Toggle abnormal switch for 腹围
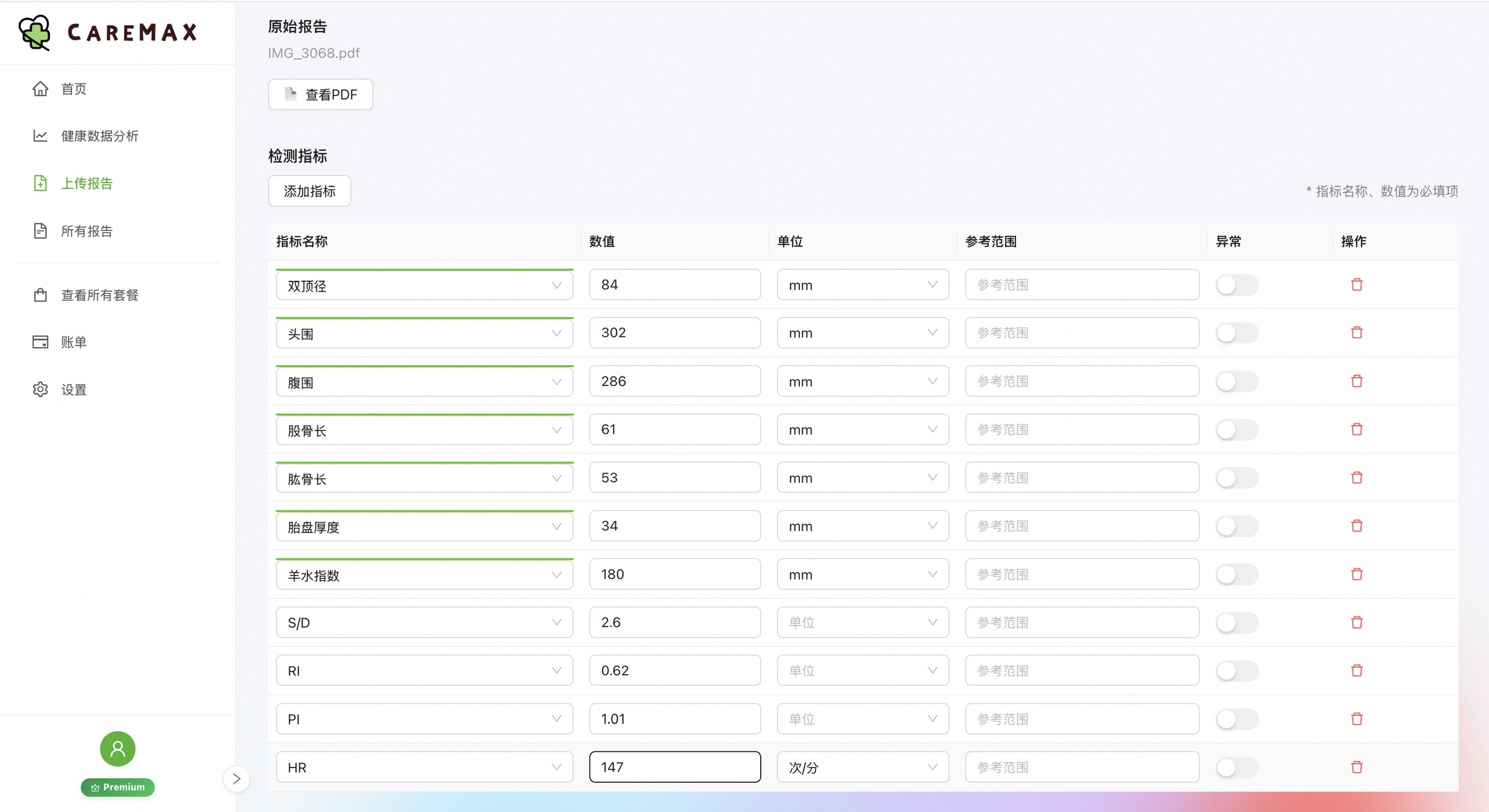The image size is (1489, 812). 1237,381
